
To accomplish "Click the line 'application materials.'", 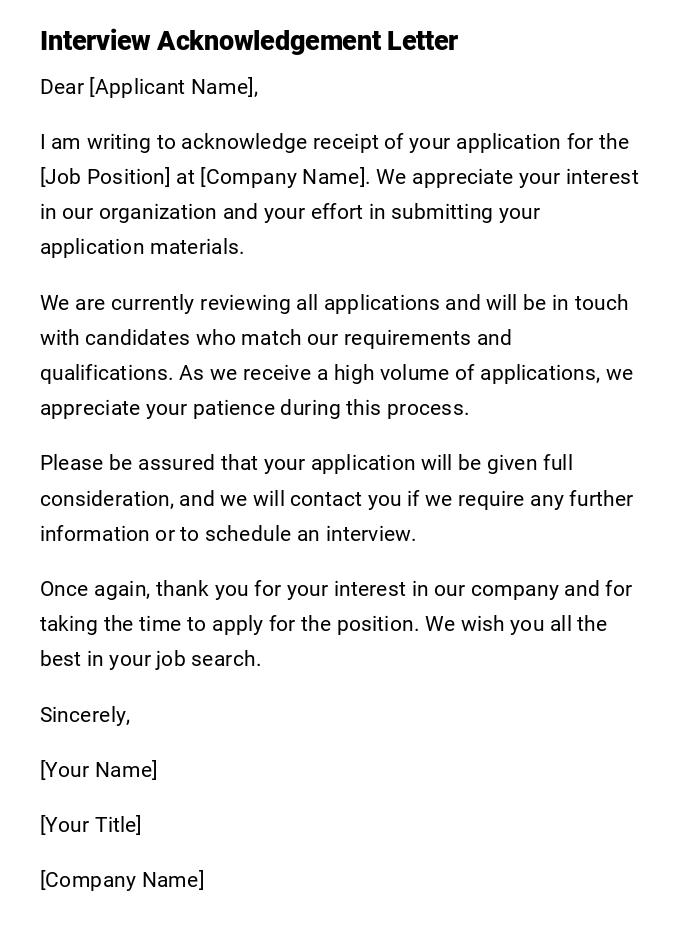I will tap(142, 247).
